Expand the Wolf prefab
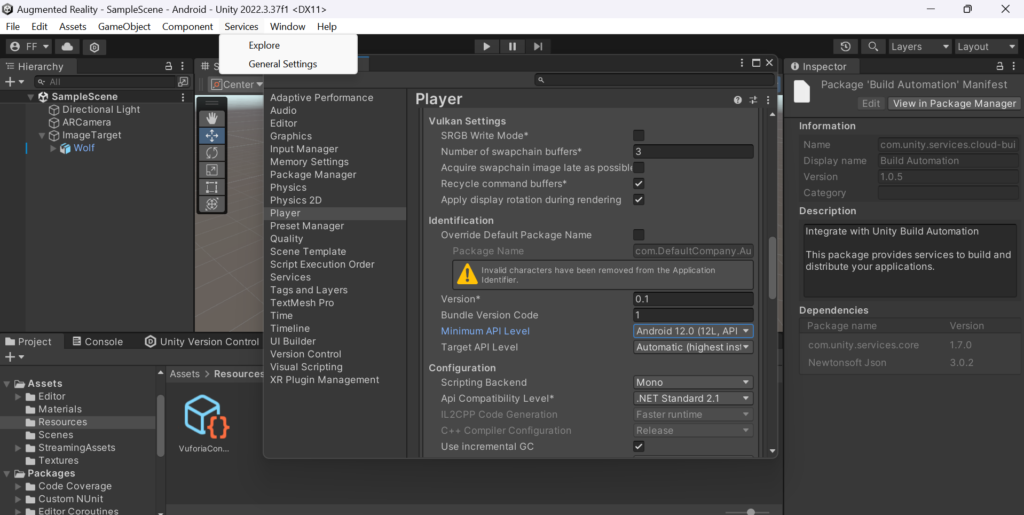This screenshot has width=1024, height=515. click(x=54, y=148)
